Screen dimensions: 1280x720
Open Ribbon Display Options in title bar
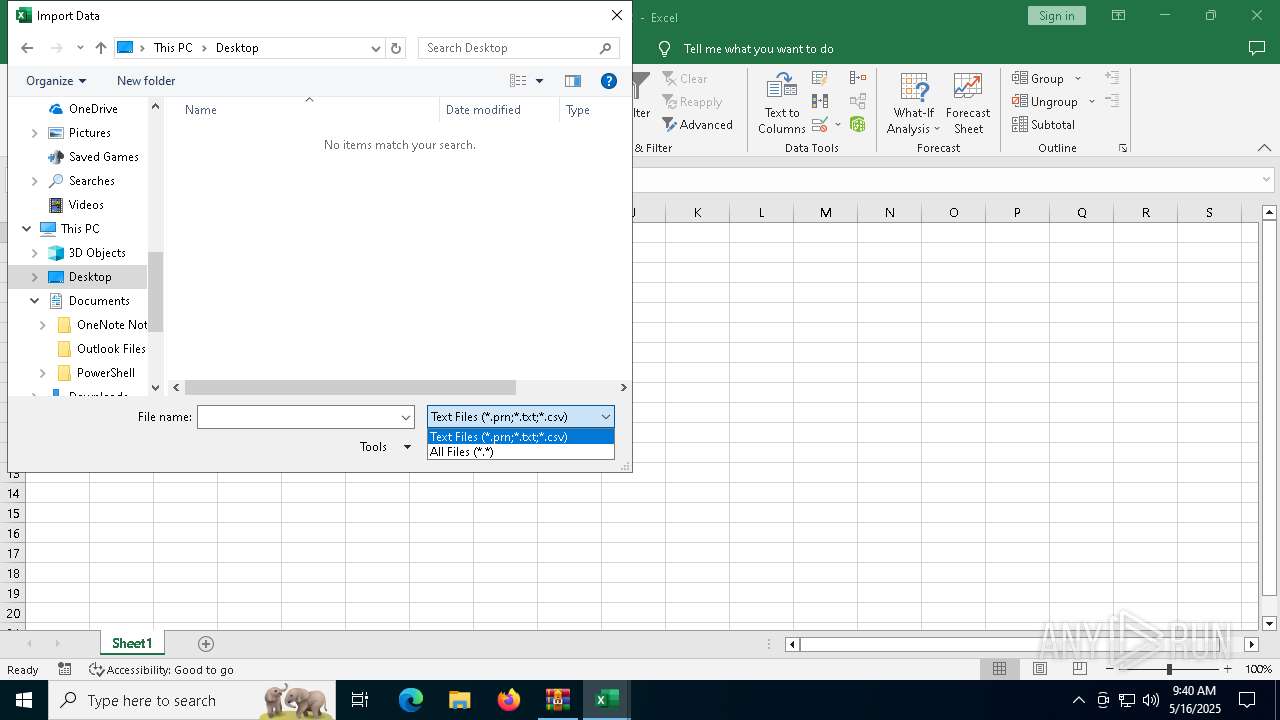(x=1118, y=15)
